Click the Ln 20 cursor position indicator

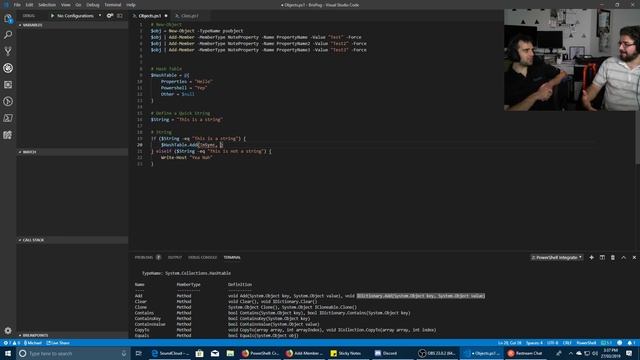tap(510, 343)
